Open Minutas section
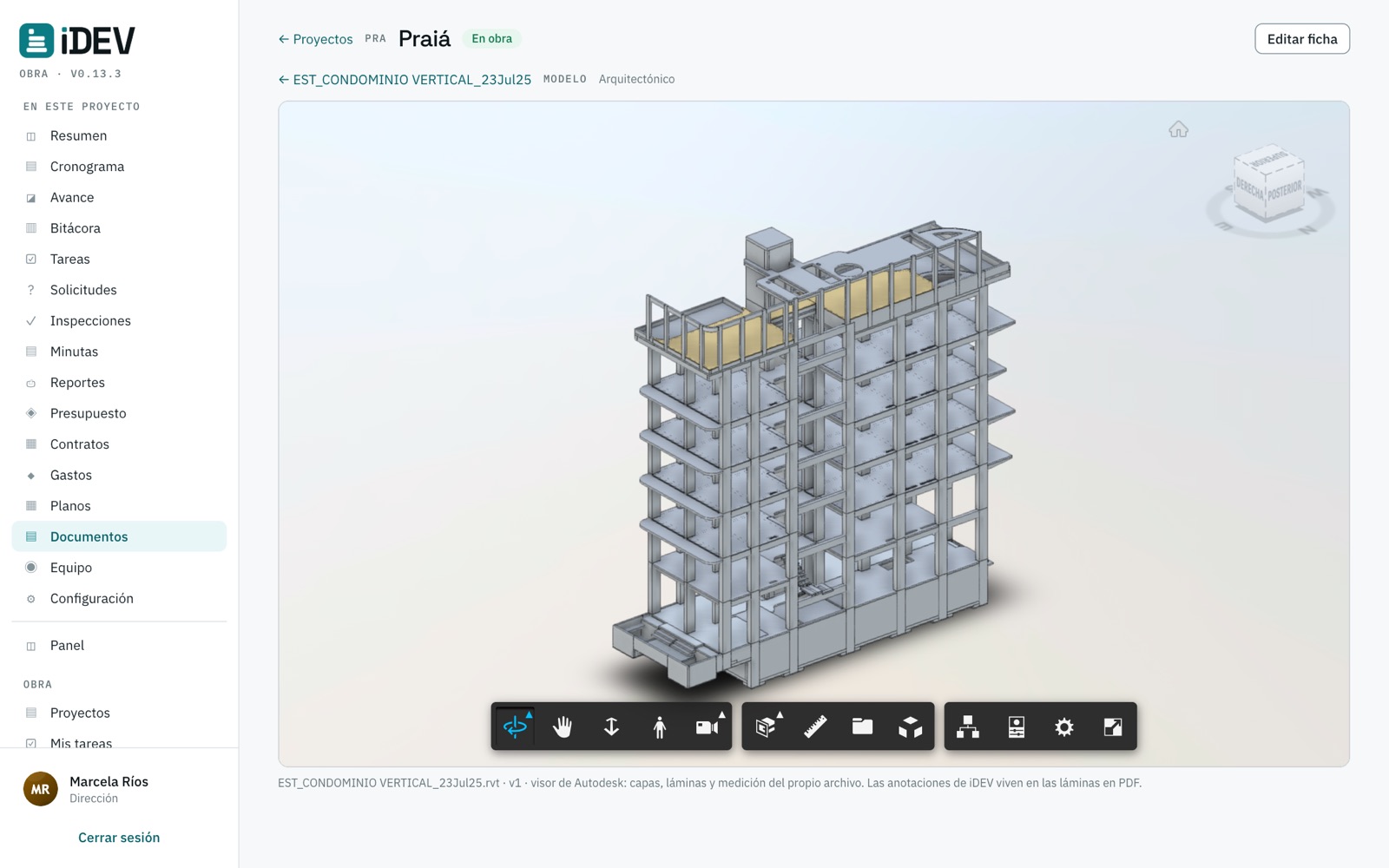1389x868 pixels. 119,352
